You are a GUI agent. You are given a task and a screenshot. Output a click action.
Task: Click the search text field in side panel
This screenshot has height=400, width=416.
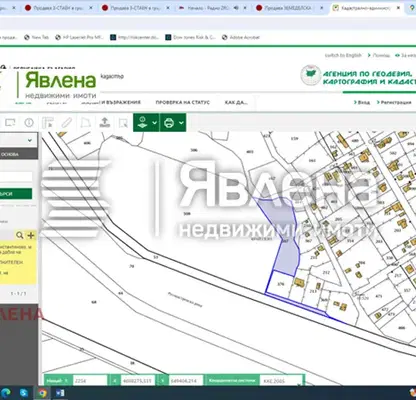16,177
